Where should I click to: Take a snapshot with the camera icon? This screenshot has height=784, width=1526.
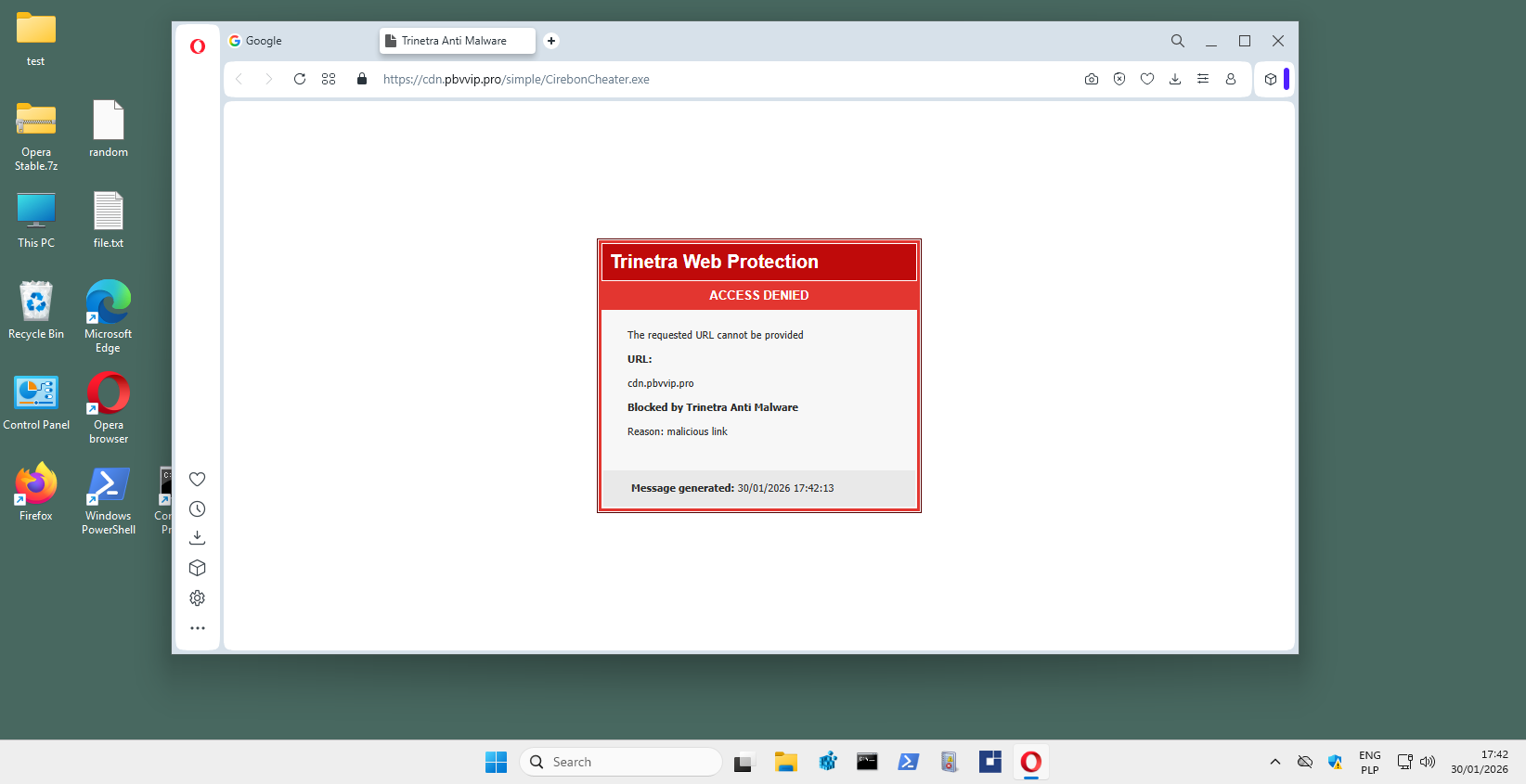coord(1092,79)
